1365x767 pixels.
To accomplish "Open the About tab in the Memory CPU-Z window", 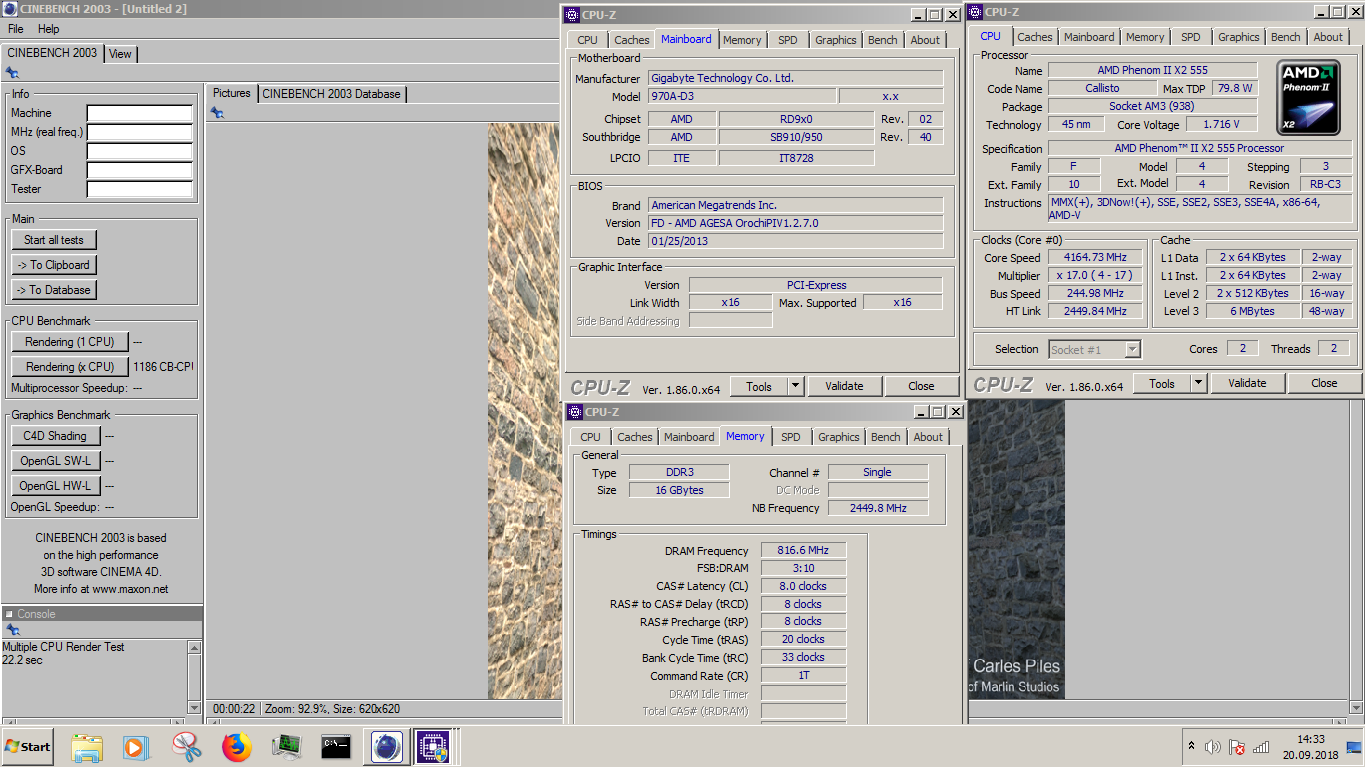I will click(928, 437).
